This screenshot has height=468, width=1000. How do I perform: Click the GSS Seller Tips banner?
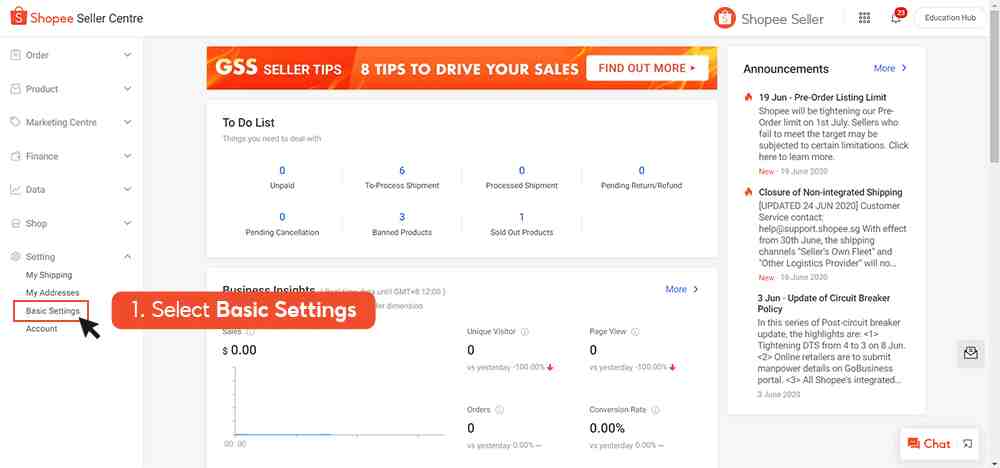(462, 68)
